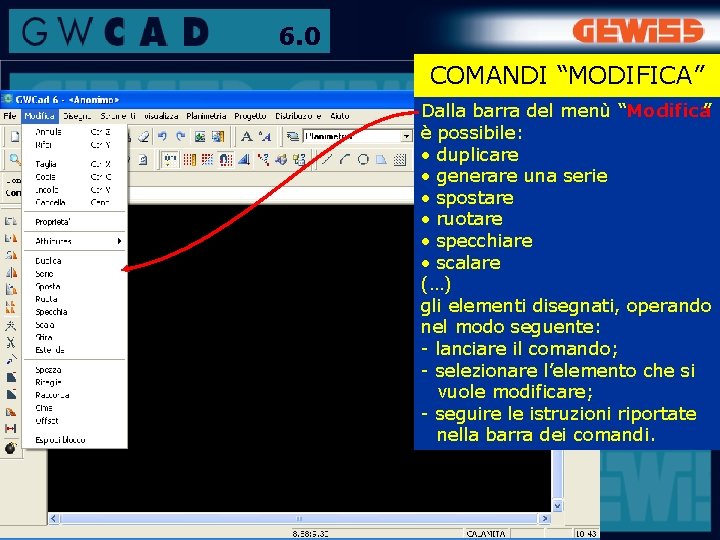Viewport: 720px width, 540px height.
Task: Choose Ruota from the Modifica menu
Action: pos(74,299)
